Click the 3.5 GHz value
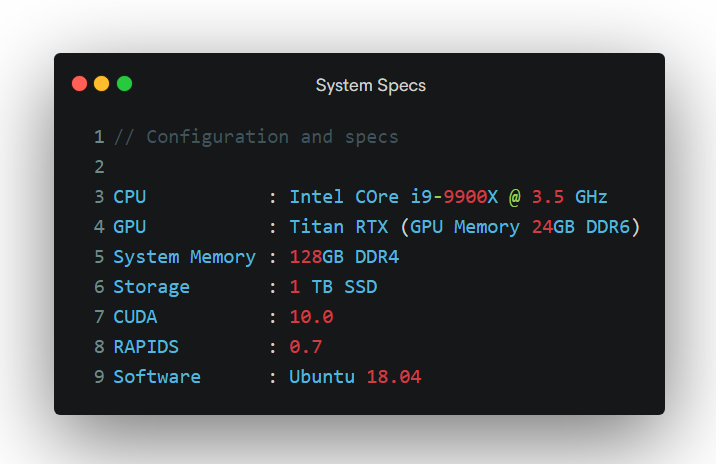The height and width of the screenshot is (464, 716). click(x=569, y=197)
